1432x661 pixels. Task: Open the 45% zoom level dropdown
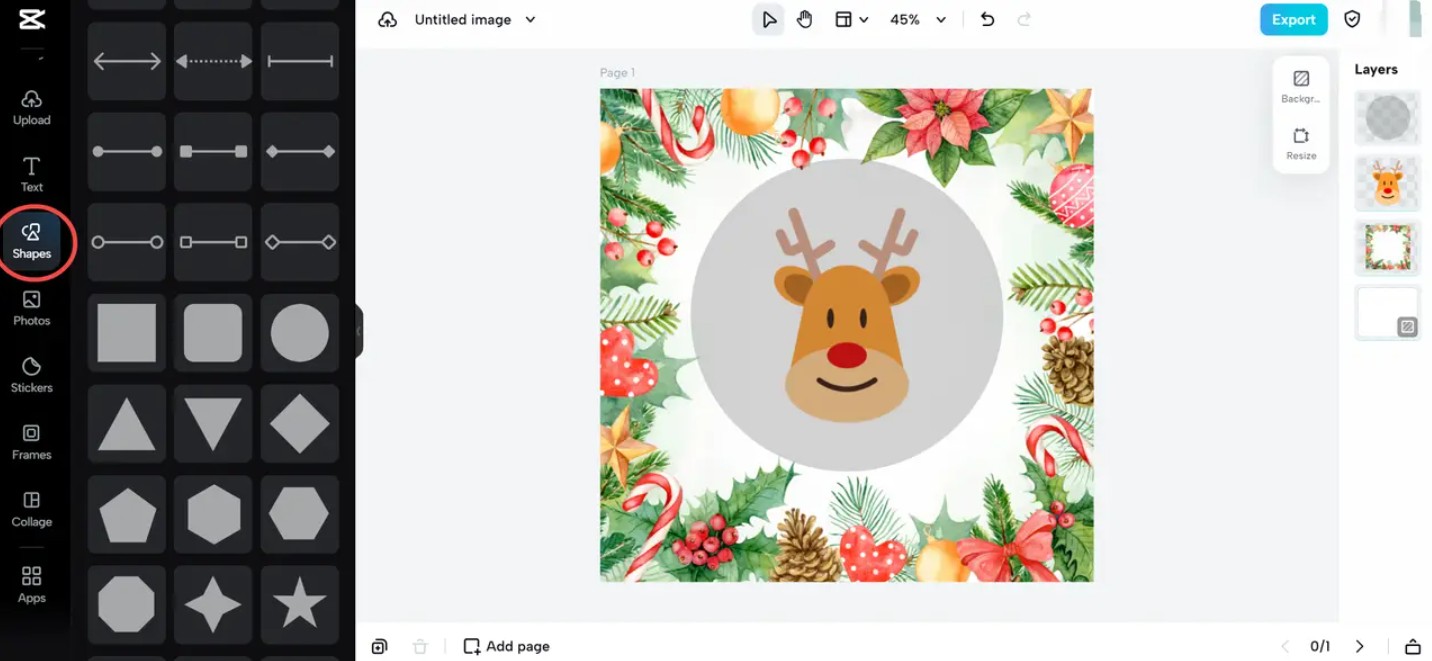[917, 20]
